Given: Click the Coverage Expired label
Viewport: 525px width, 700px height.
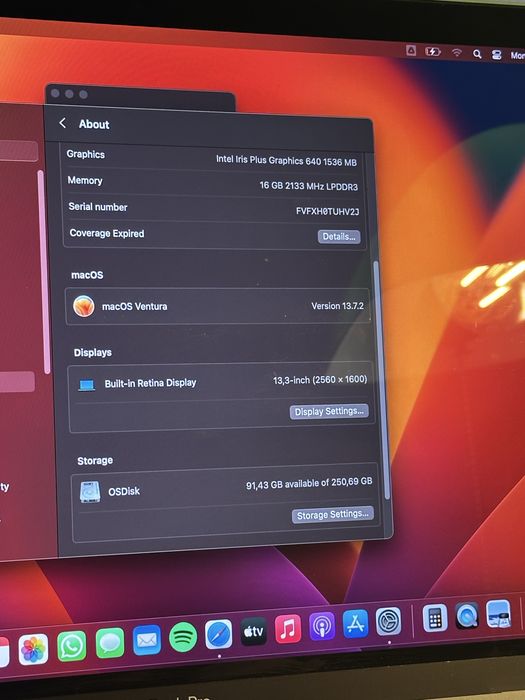Looking at the screenshot, I should coord(107,233).
